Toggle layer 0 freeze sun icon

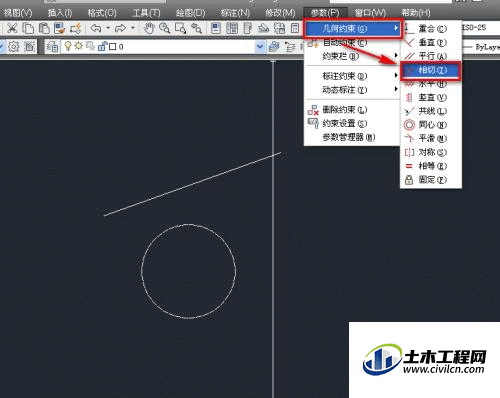79,46
